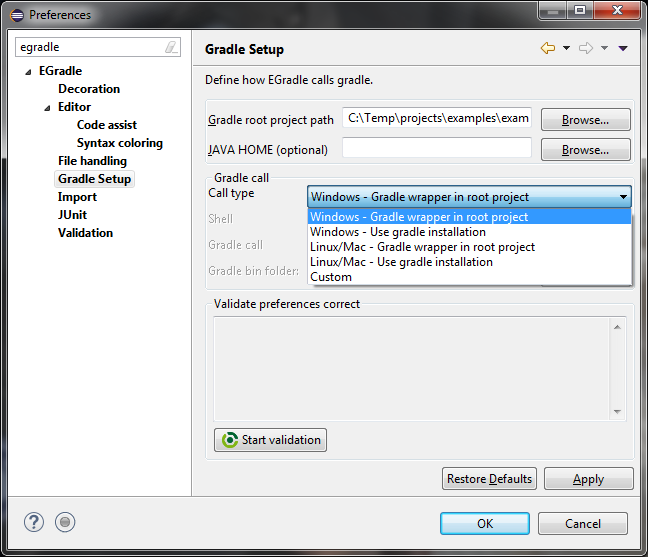Choose Windows - Use gradle installation
Viewport: 648px width, 557px height.
coord(469,232)
